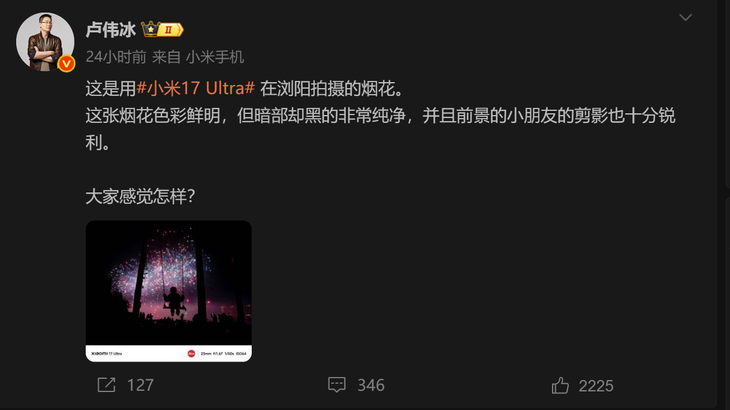Click the 24小时前 timestamp
Screen dimensions: 730x410
point(116,57)
